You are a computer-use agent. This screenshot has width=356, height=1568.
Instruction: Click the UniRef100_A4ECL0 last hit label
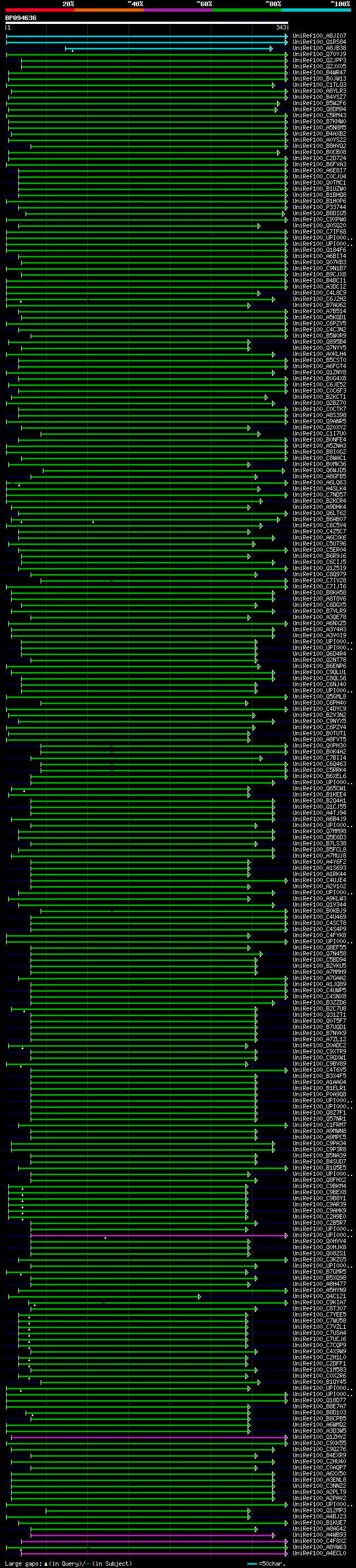tap(319, 1554)
